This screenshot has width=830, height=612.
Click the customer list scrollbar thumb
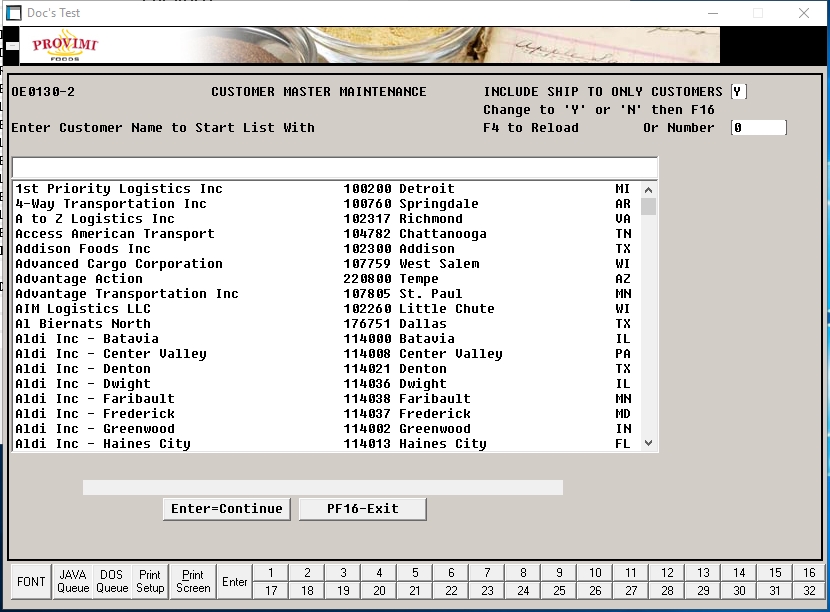click(x=648, y=206)
